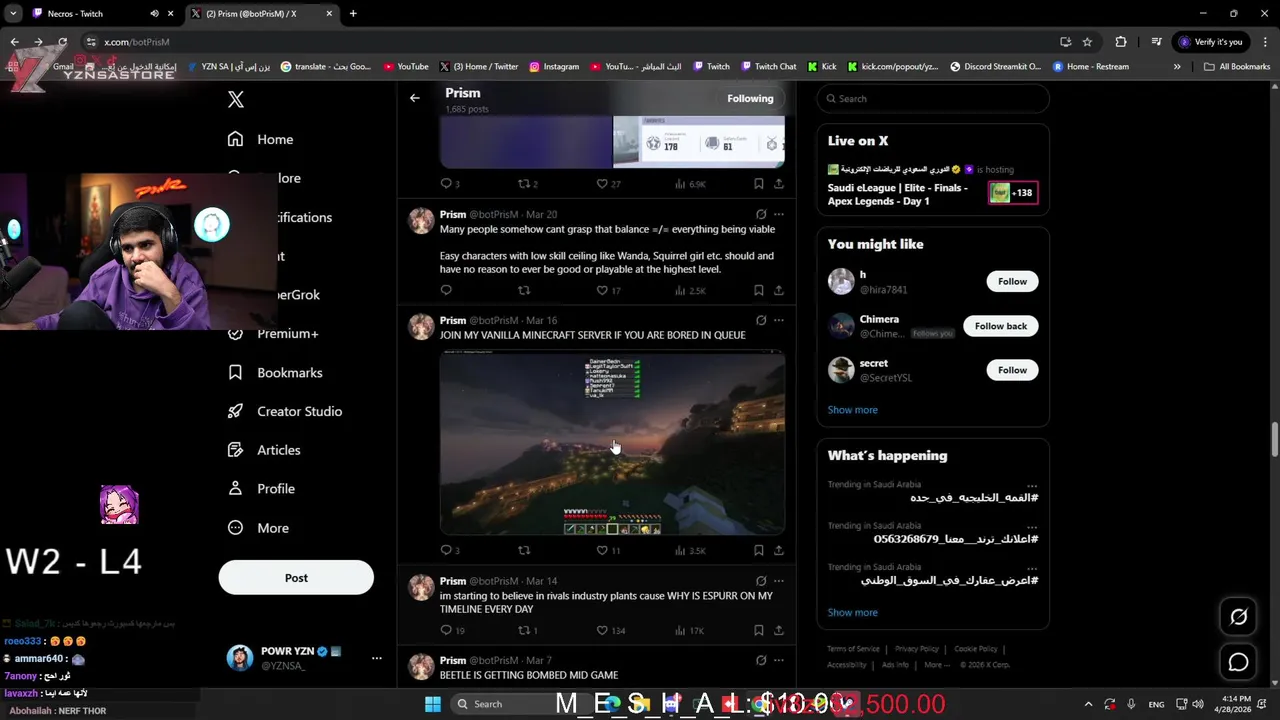The image size is (1280, 720).
Task: Go back with the arrow beside Prism
Action: click(x=415, y=98)
